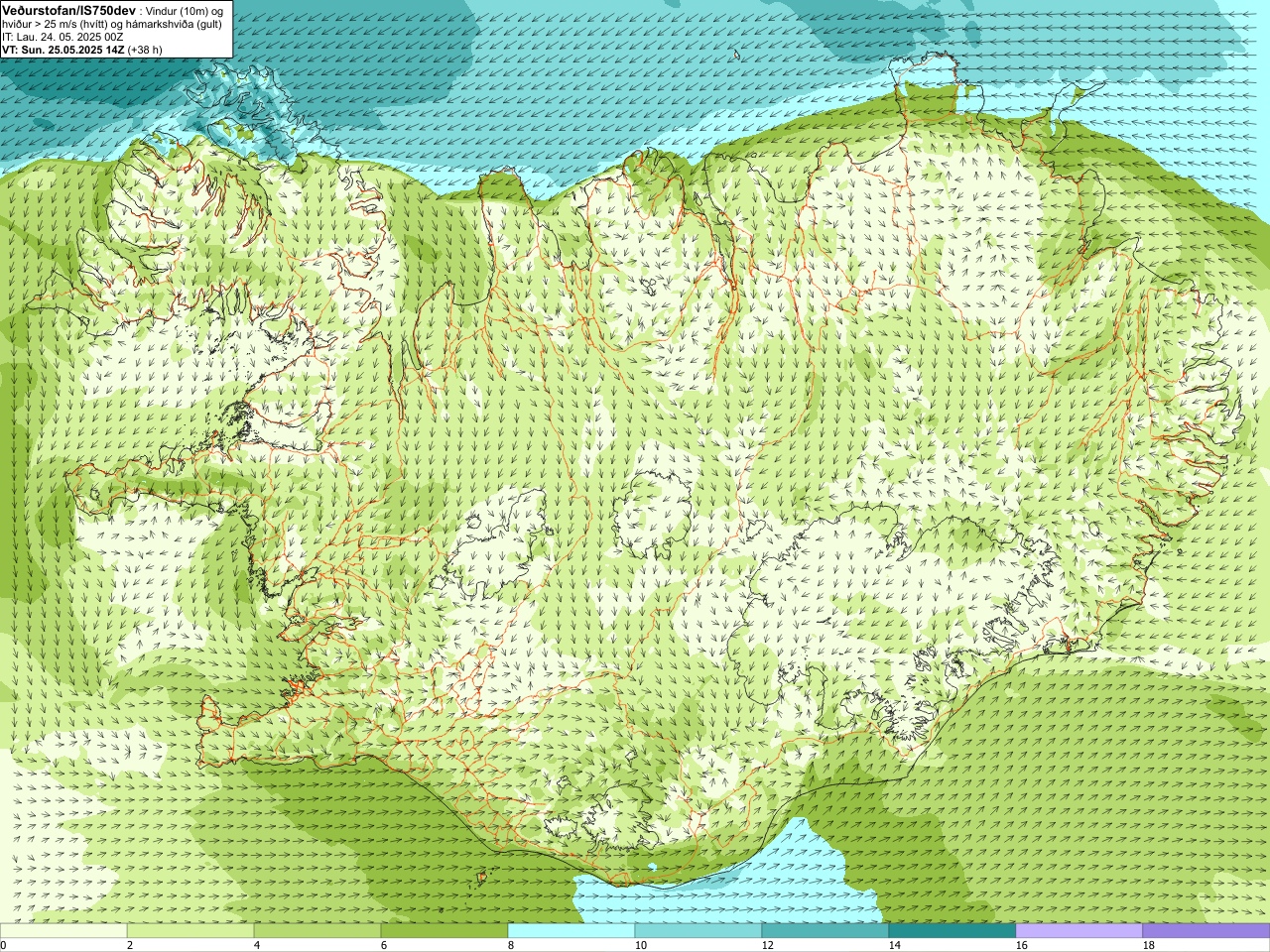Click the purple legend swatch above 18 m/s

click(1206, 931)
